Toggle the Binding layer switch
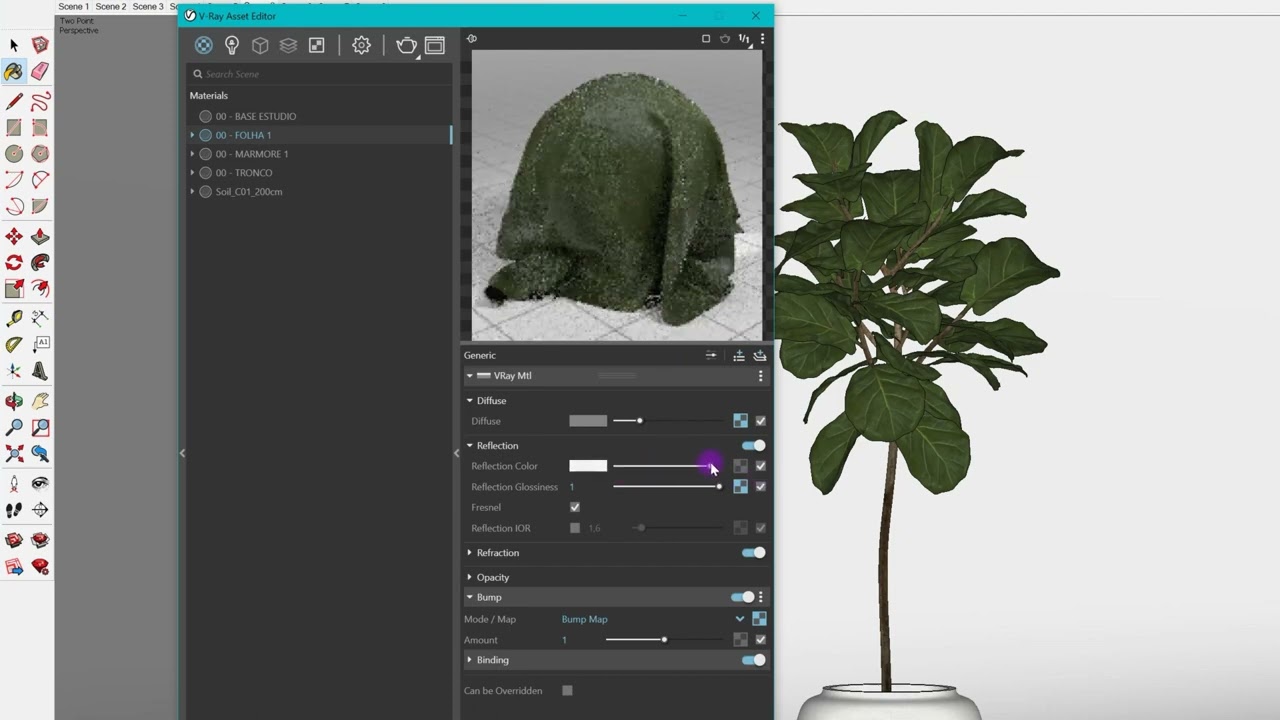The width and height of the screenshot is (1280, 720). click(x=753, y=660)
